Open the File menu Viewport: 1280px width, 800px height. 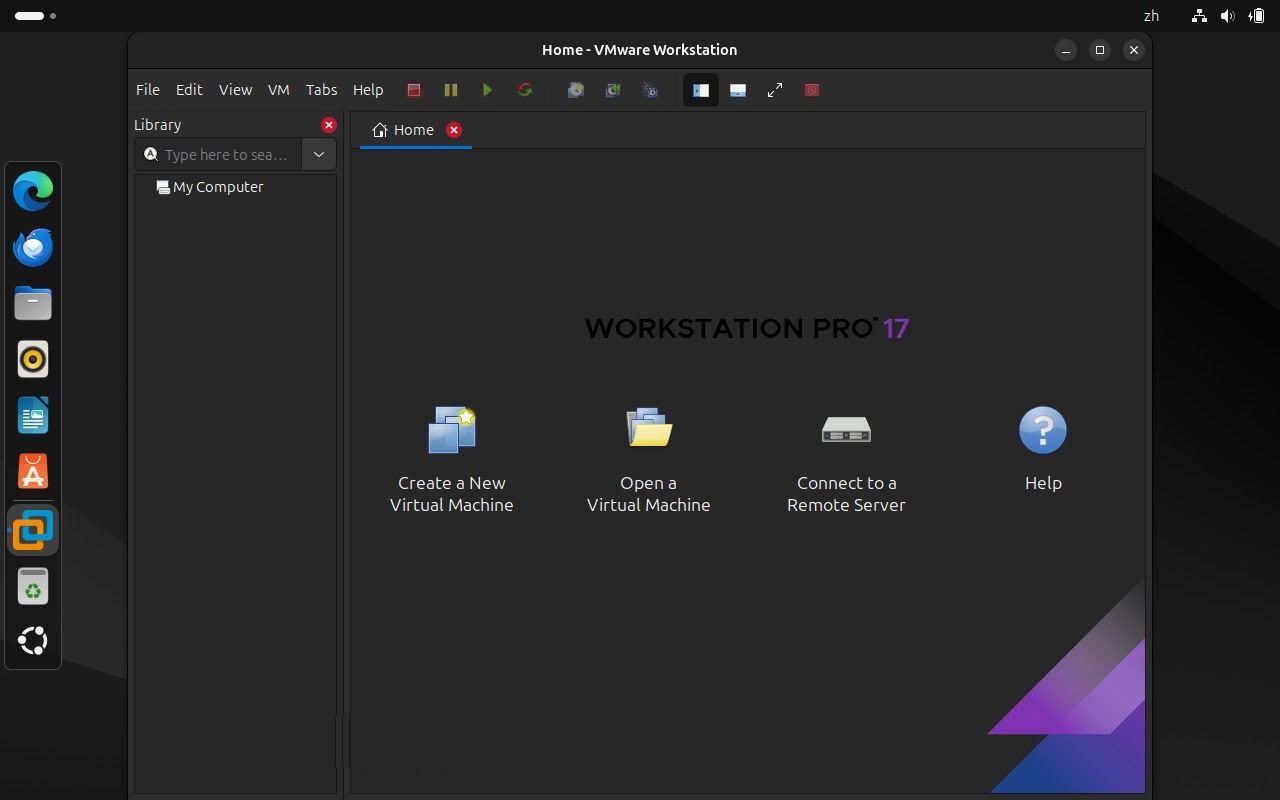pos(148,90)
